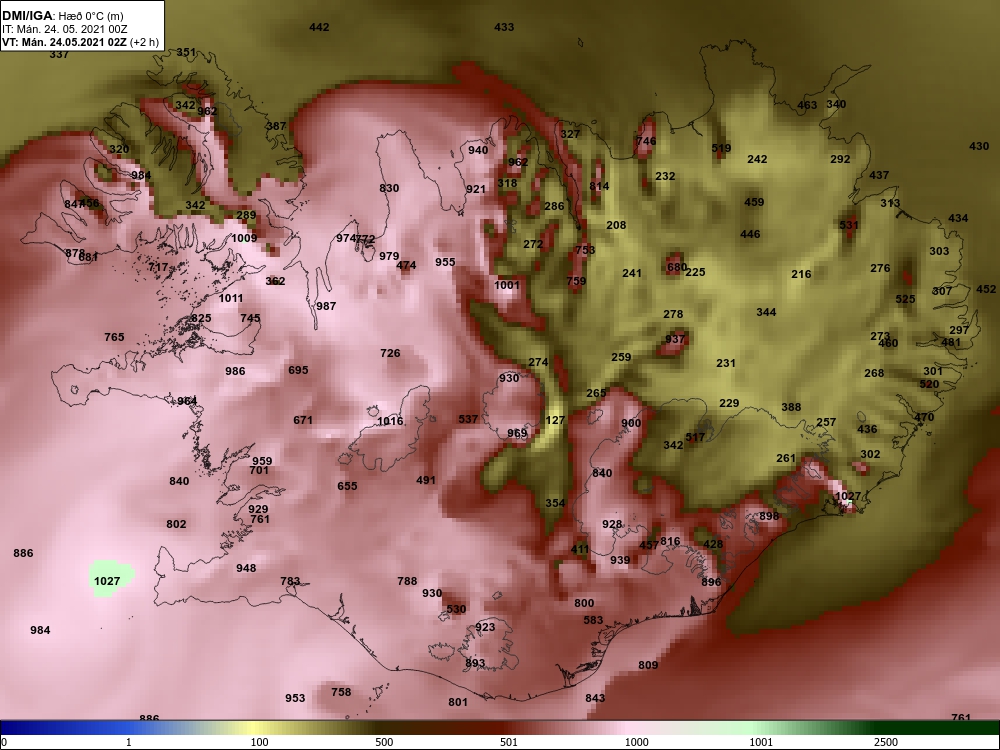This screenshot has width=1000, height=750.
Task: Click the map value "717"
Action: pyautogui.click(x=158, y=267)
